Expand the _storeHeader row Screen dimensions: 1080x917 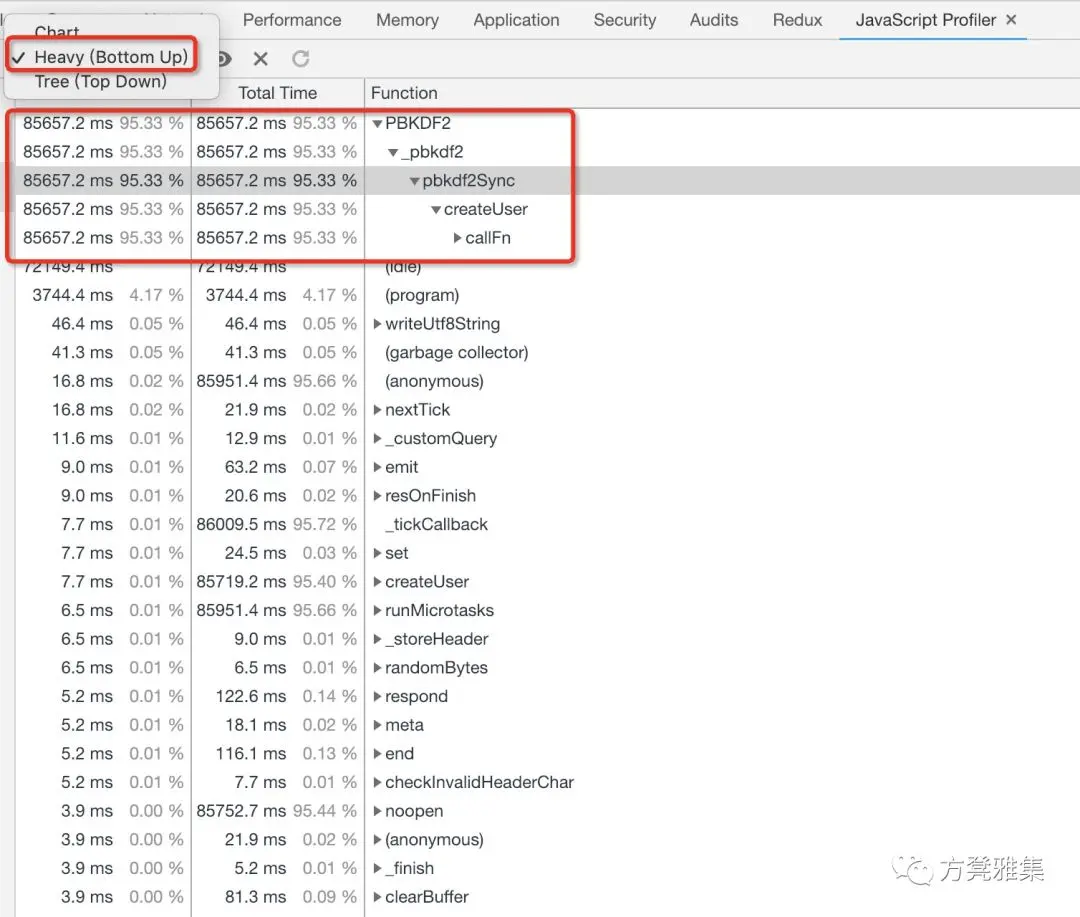pos(377,639)
